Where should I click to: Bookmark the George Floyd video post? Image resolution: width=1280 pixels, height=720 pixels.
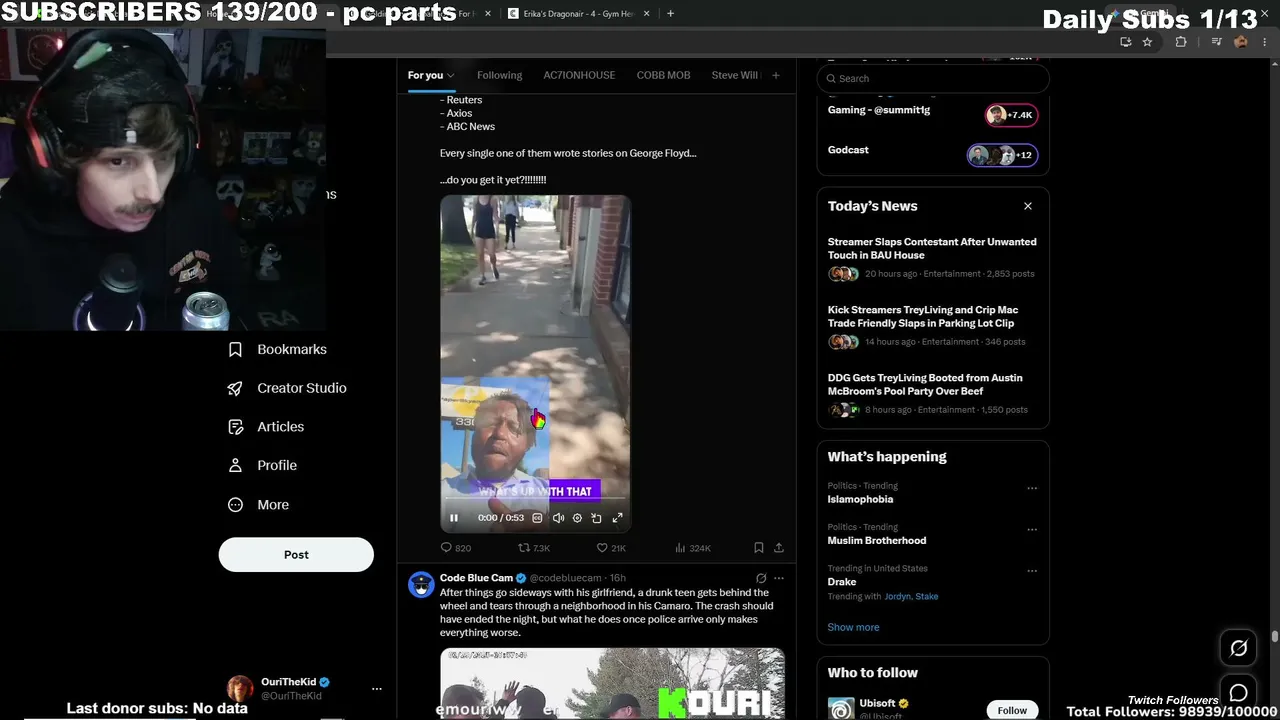[x=759, y=548]
